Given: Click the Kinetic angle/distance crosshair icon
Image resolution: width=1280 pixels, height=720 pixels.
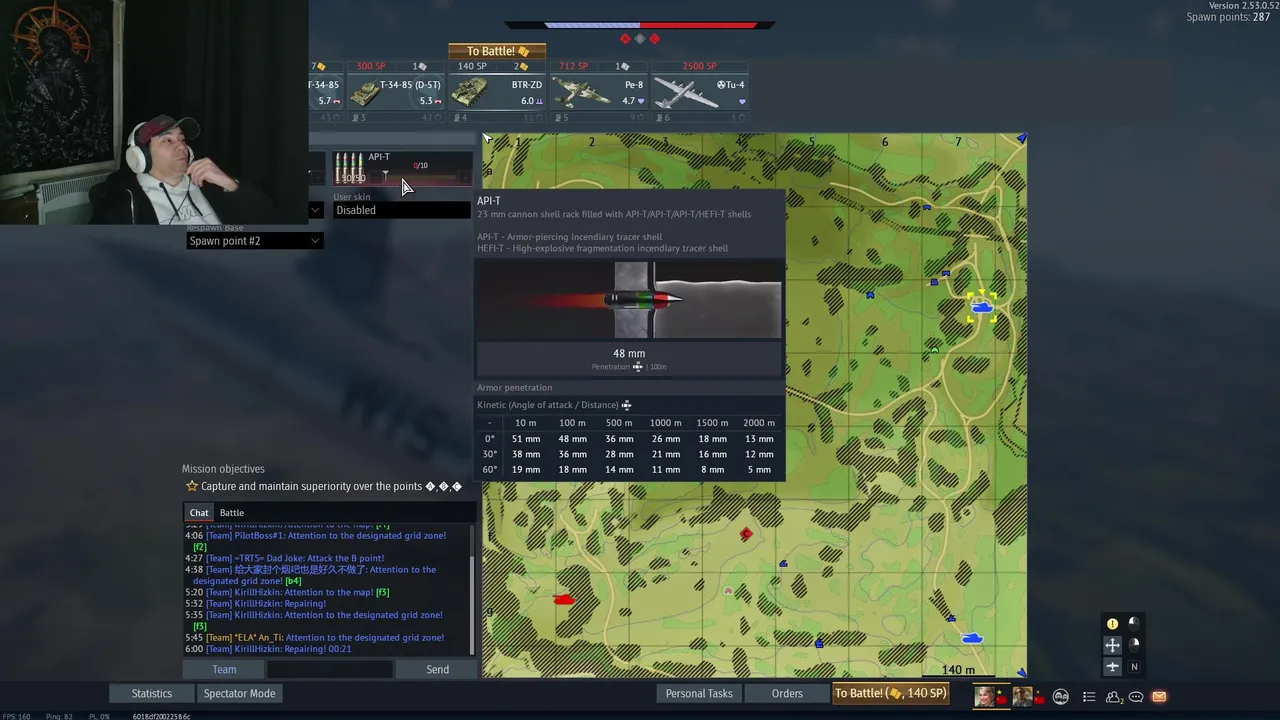Looking at the screenshot, I should click(x=626, y=405).
